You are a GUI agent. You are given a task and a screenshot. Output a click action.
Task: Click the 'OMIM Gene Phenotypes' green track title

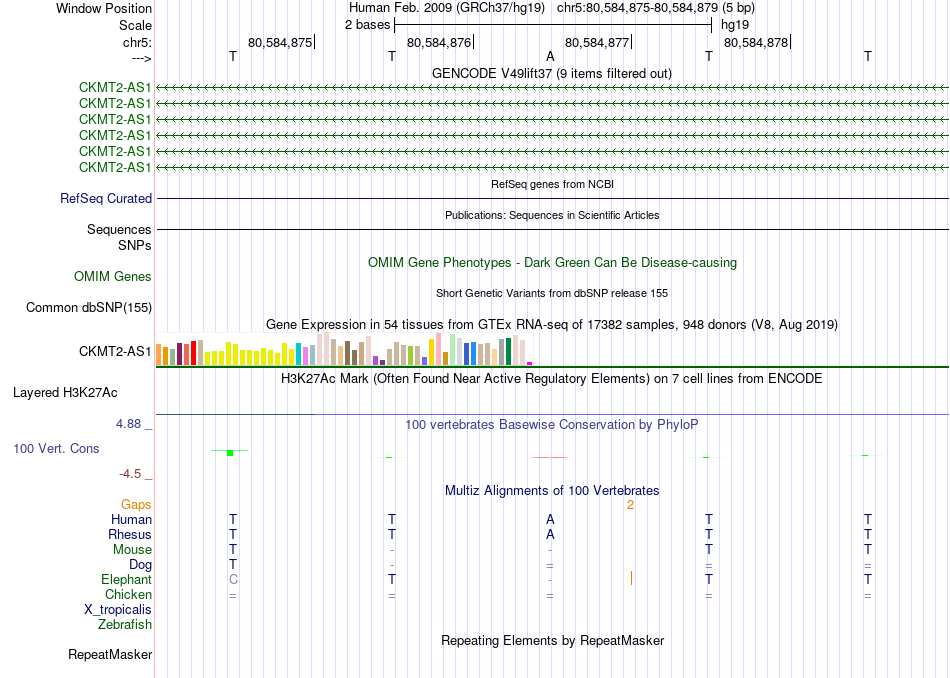(553, 262)
